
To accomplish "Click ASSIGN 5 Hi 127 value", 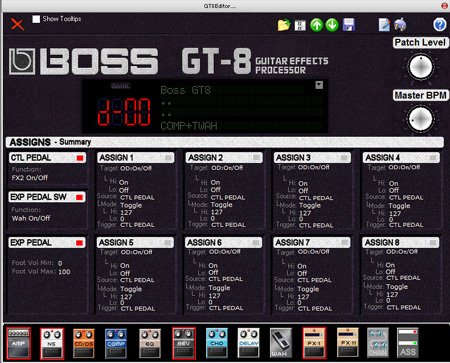I will coord(126,296).
